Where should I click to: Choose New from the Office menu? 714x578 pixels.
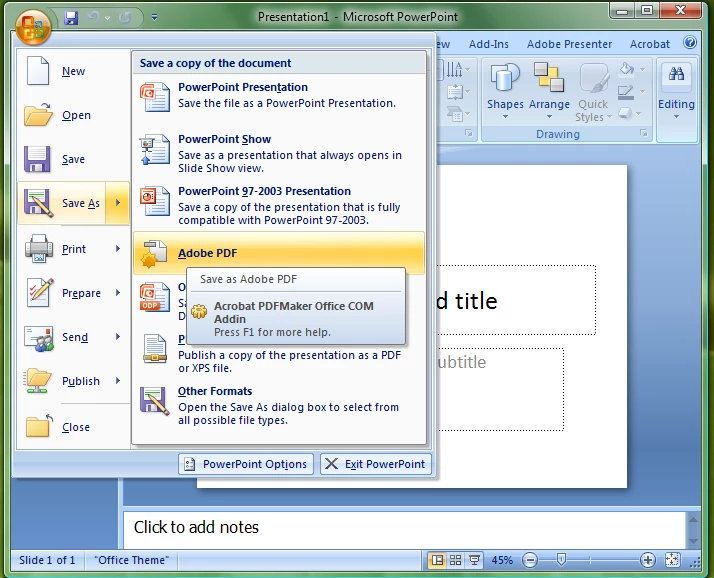[x=74, y=71]
